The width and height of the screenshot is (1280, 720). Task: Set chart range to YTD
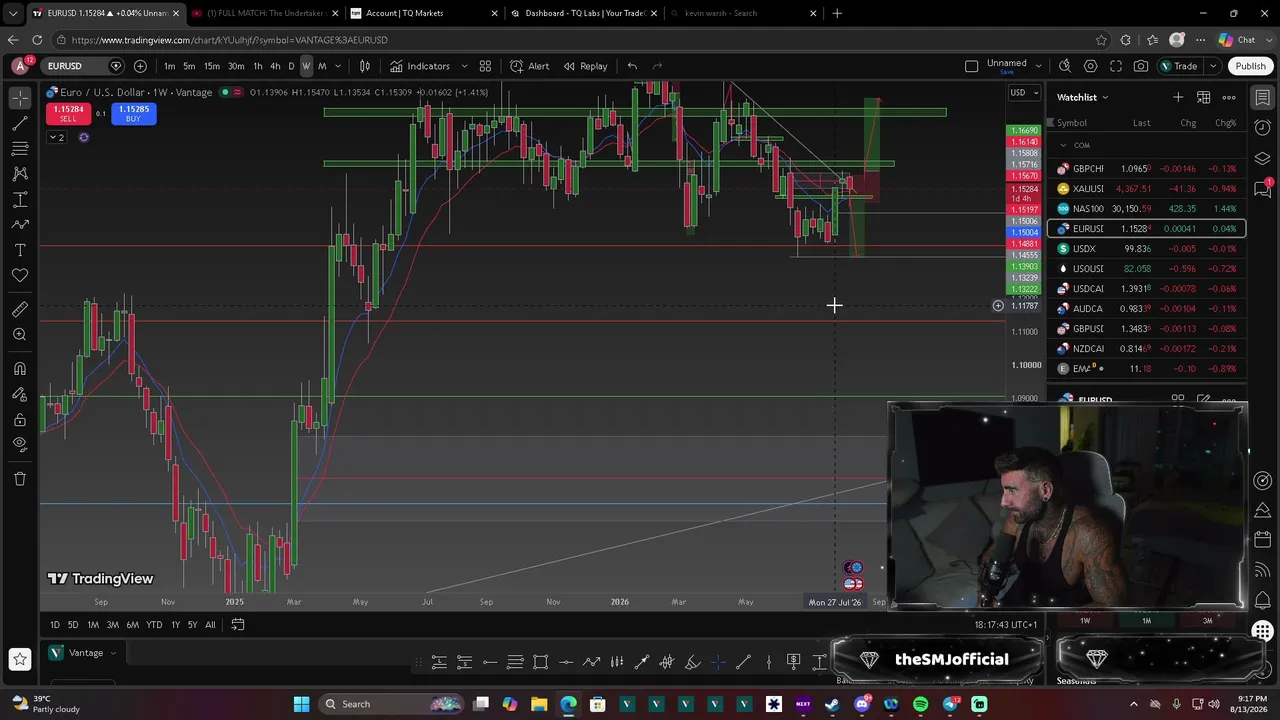pyautogui.click(x=153, y=625)
